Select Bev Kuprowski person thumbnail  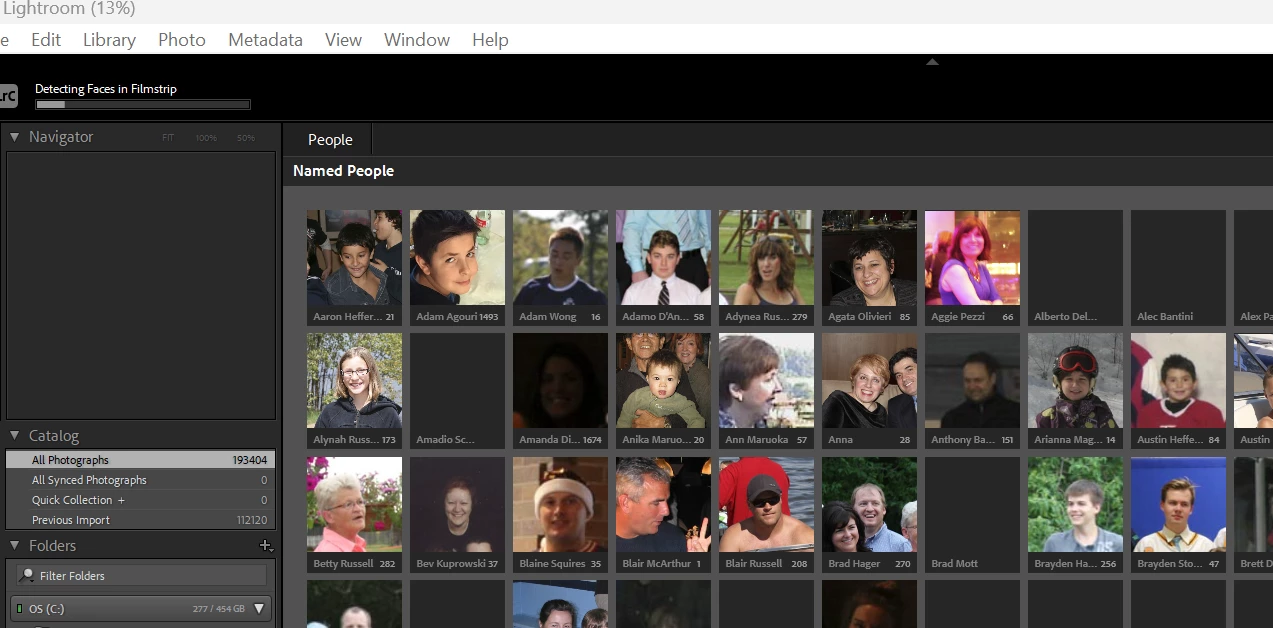click(457, 505)
